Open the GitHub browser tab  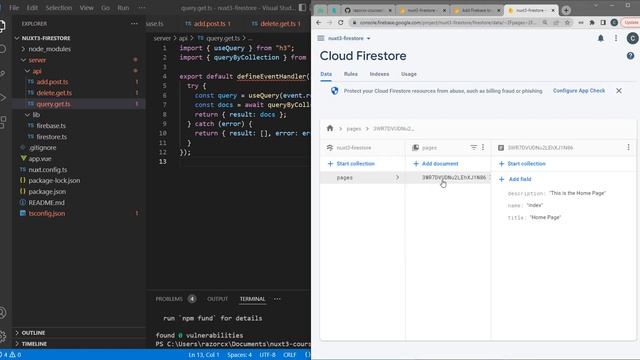click(368, 10)
